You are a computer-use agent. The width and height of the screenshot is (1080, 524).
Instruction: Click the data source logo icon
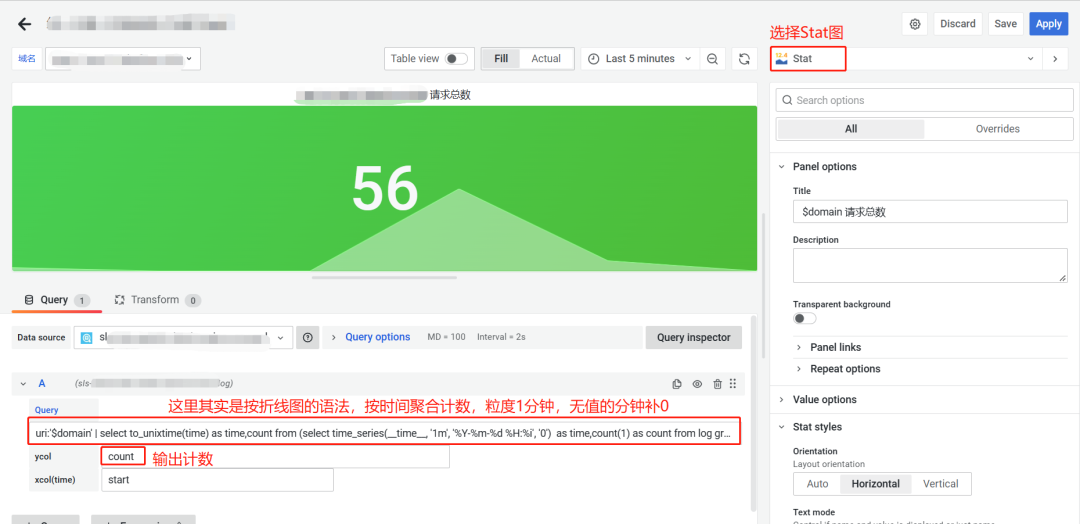pyautogui.click(x=87, y=337)
